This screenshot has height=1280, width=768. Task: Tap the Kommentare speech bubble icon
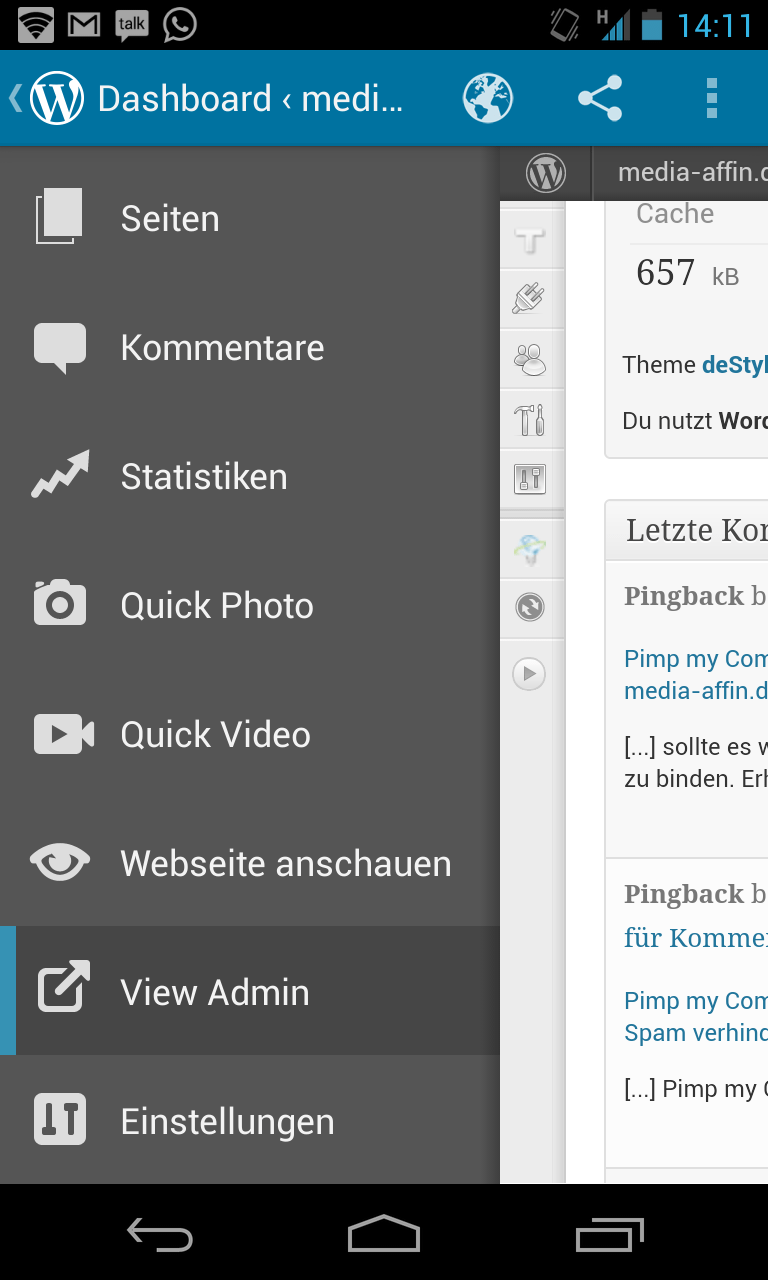[x=59, y=348]
